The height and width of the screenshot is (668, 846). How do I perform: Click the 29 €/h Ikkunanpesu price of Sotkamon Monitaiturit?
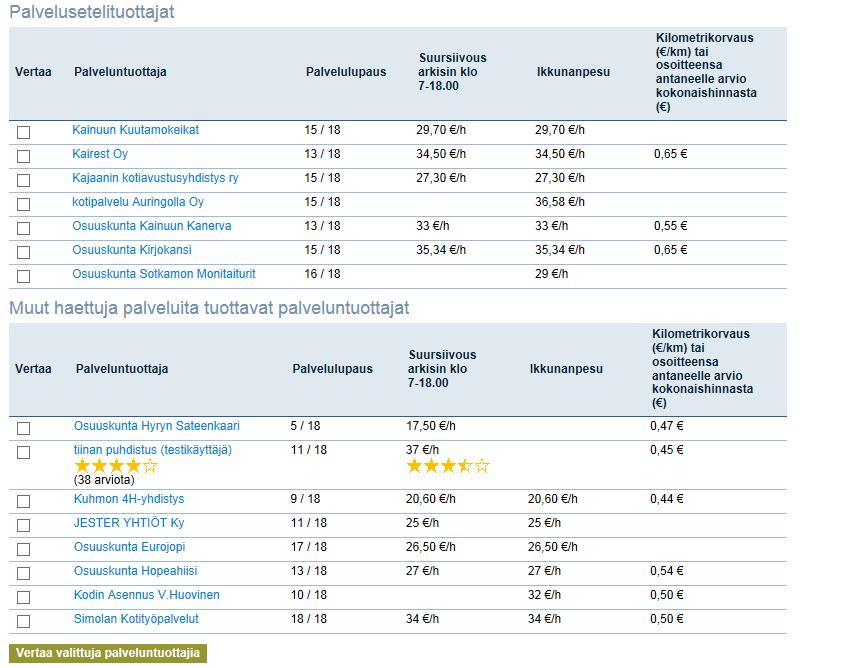coord(551,274)
